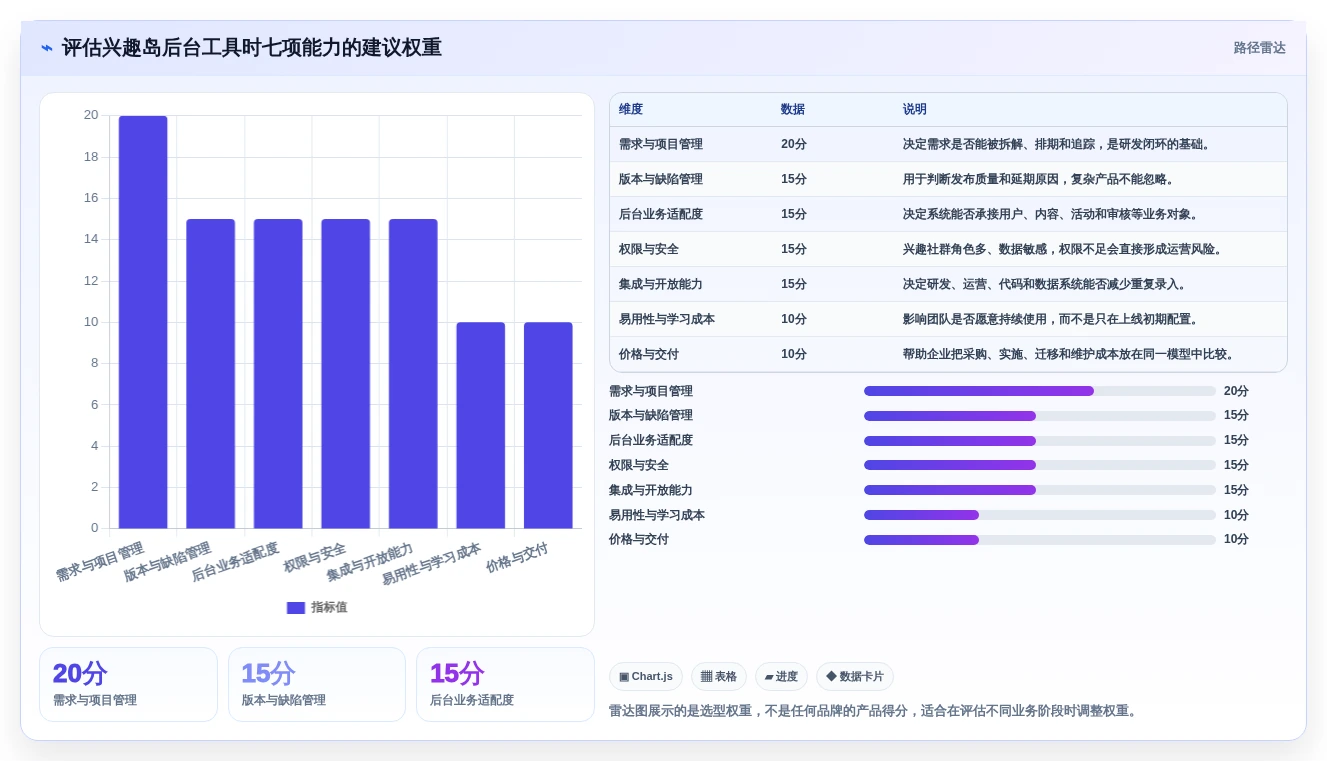The width and height of the screenshot is (1327, 761).
Task: Click the 价格与交付 bar in chart
Action: tap(548, 425)
